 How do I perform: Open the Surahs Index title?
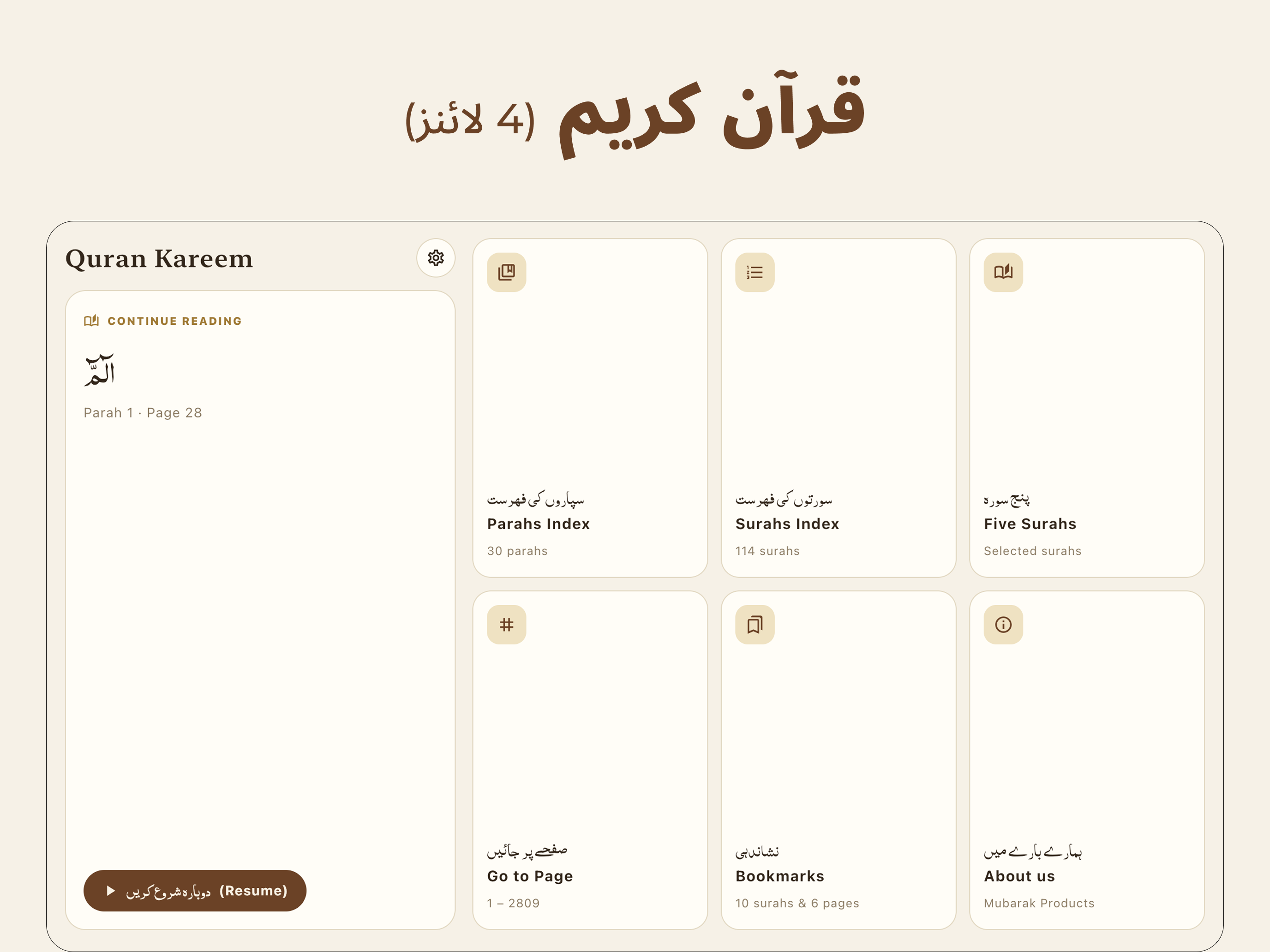point(787,524)
